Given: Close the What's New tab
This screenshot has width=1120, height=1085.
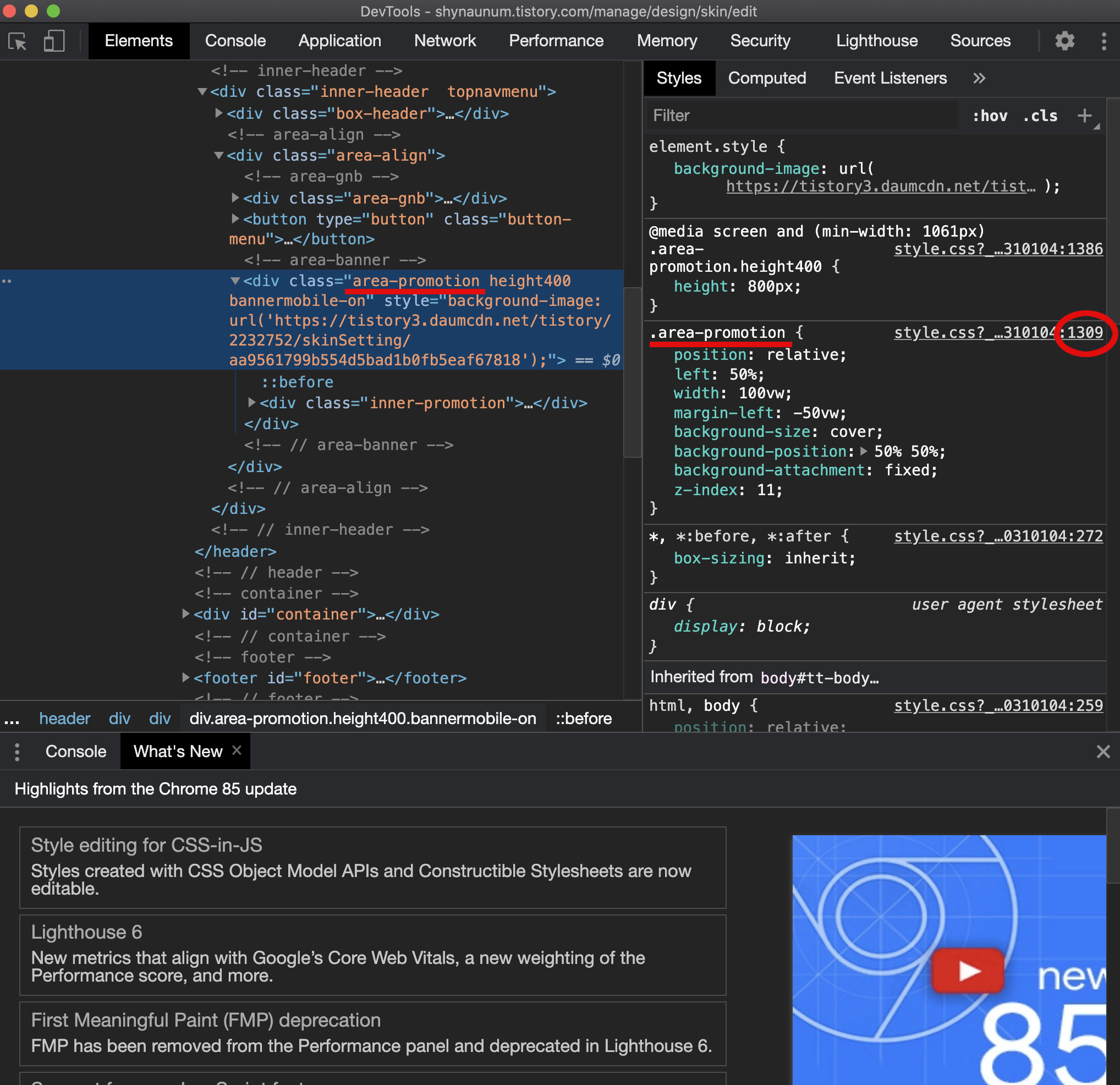Looking at the screenshot, I should [x=237, y=750].
